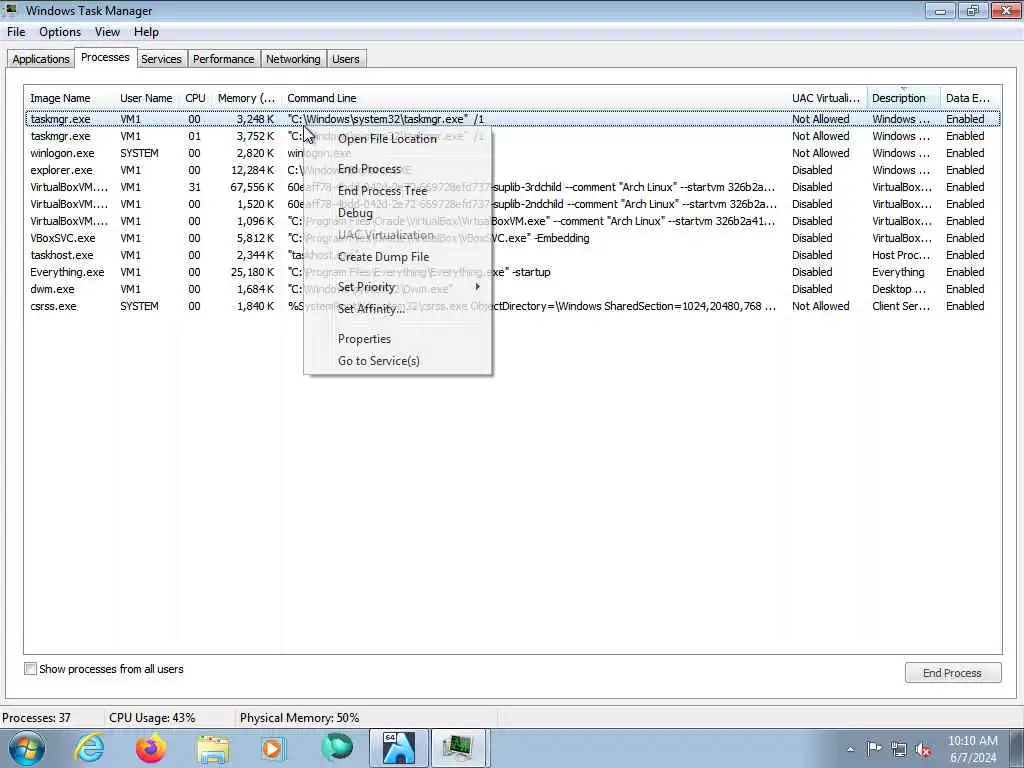Sort by the Data E... column header
The width and height of the screenshot is (1024, 768).
point(970,98)
